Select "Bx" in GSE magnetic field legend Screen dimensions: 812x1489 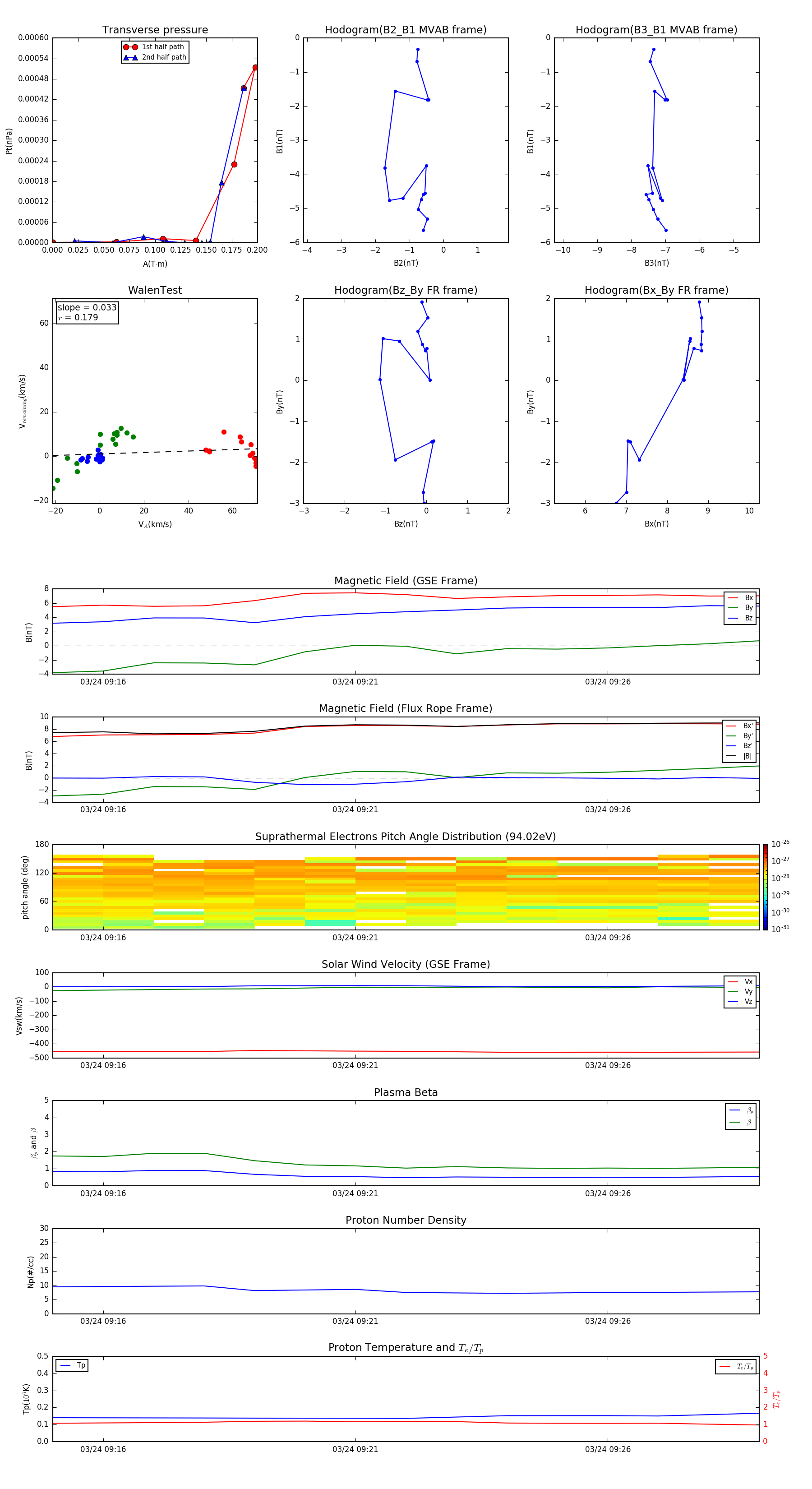(x=740, y=598)
